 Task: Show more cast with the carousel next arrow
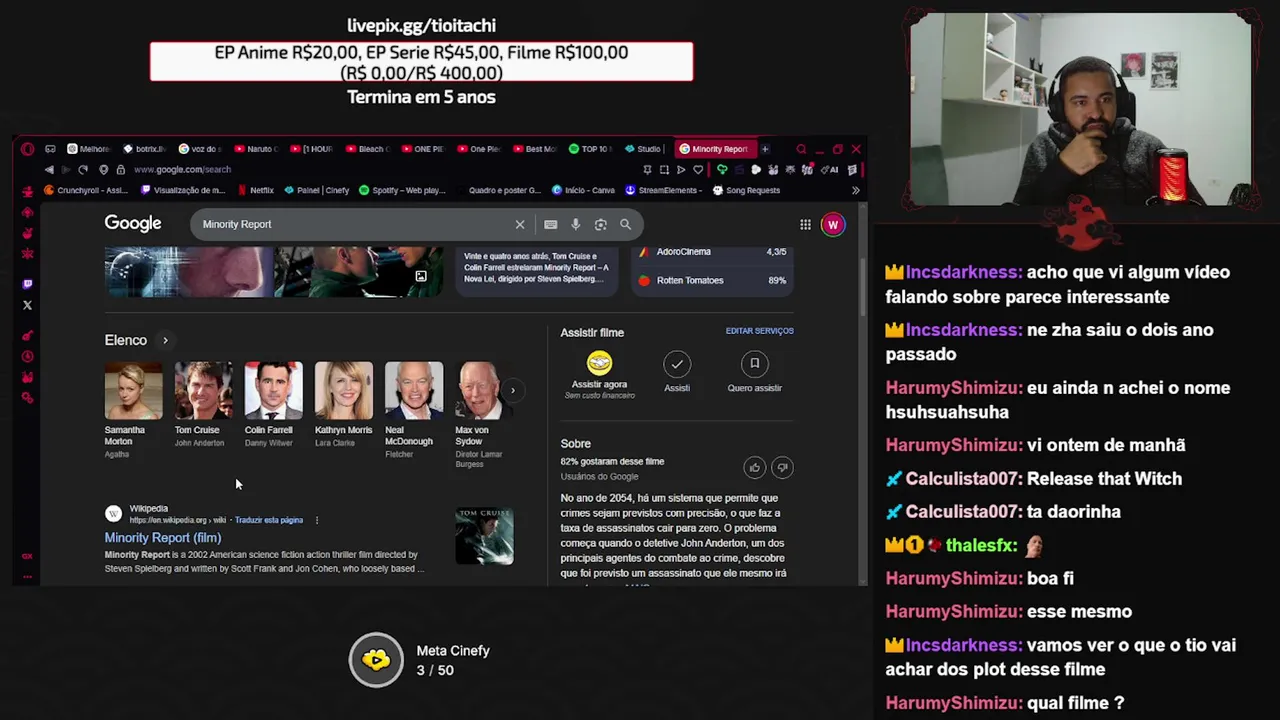pos(512,391)
